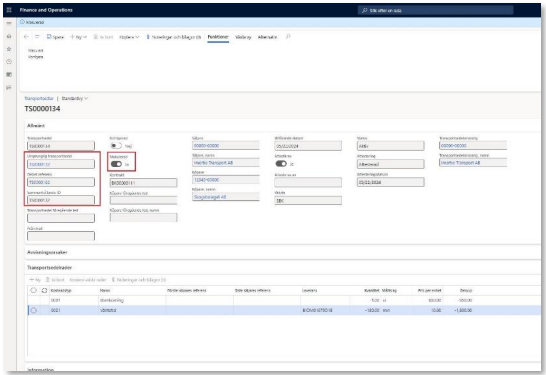
Task: Open the Ursprunglig transportsedel link value
Action: (40, 164)
